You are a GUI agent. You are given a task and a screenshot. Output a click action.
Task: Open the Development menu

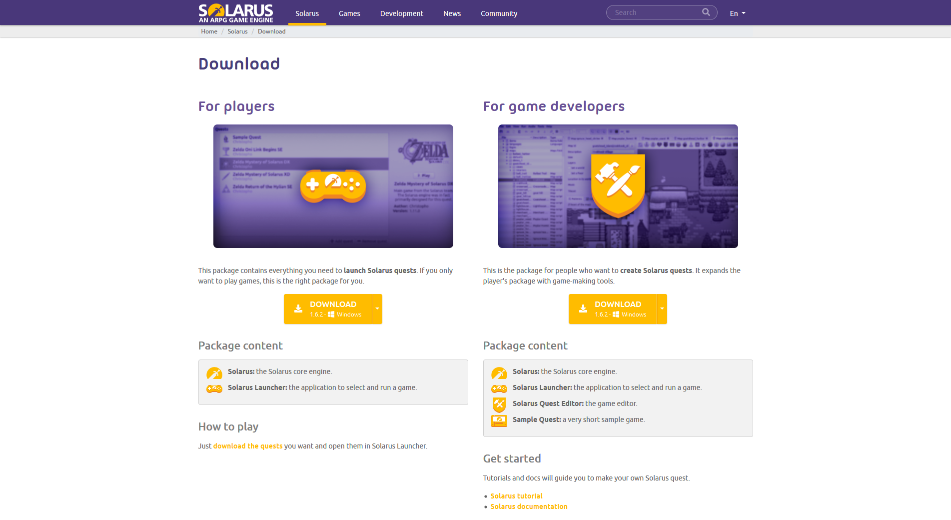pos(402,13)
